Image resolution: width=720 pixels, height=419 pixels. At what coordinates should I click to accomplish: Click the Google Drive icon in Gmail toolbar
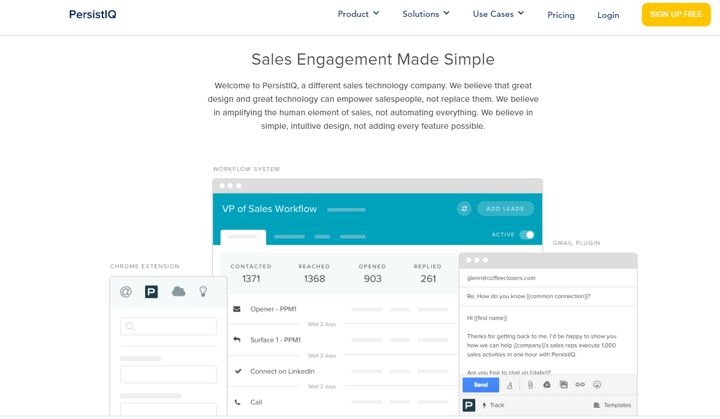(x=547, y=385)
